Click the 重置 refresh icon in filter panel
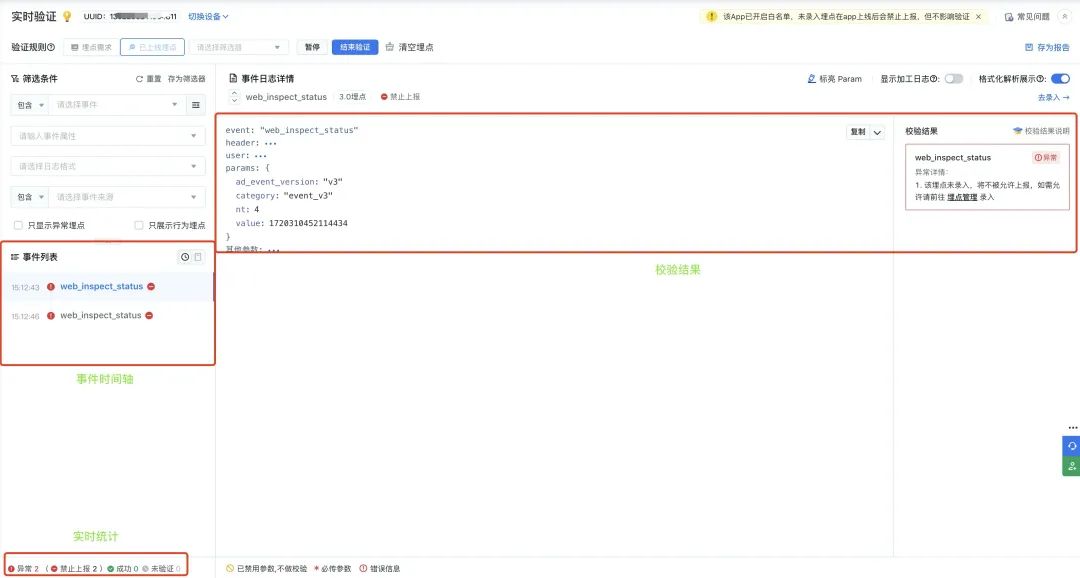Image resolution: width=1080 pixels, height=578 pixels. click(139, 79)
